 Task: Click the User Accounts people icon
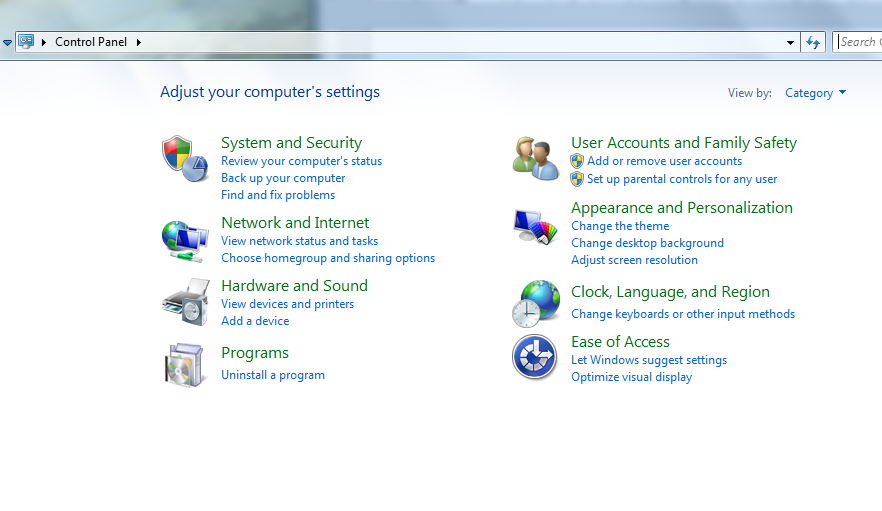pyautogui.click(x=536, y=158)
